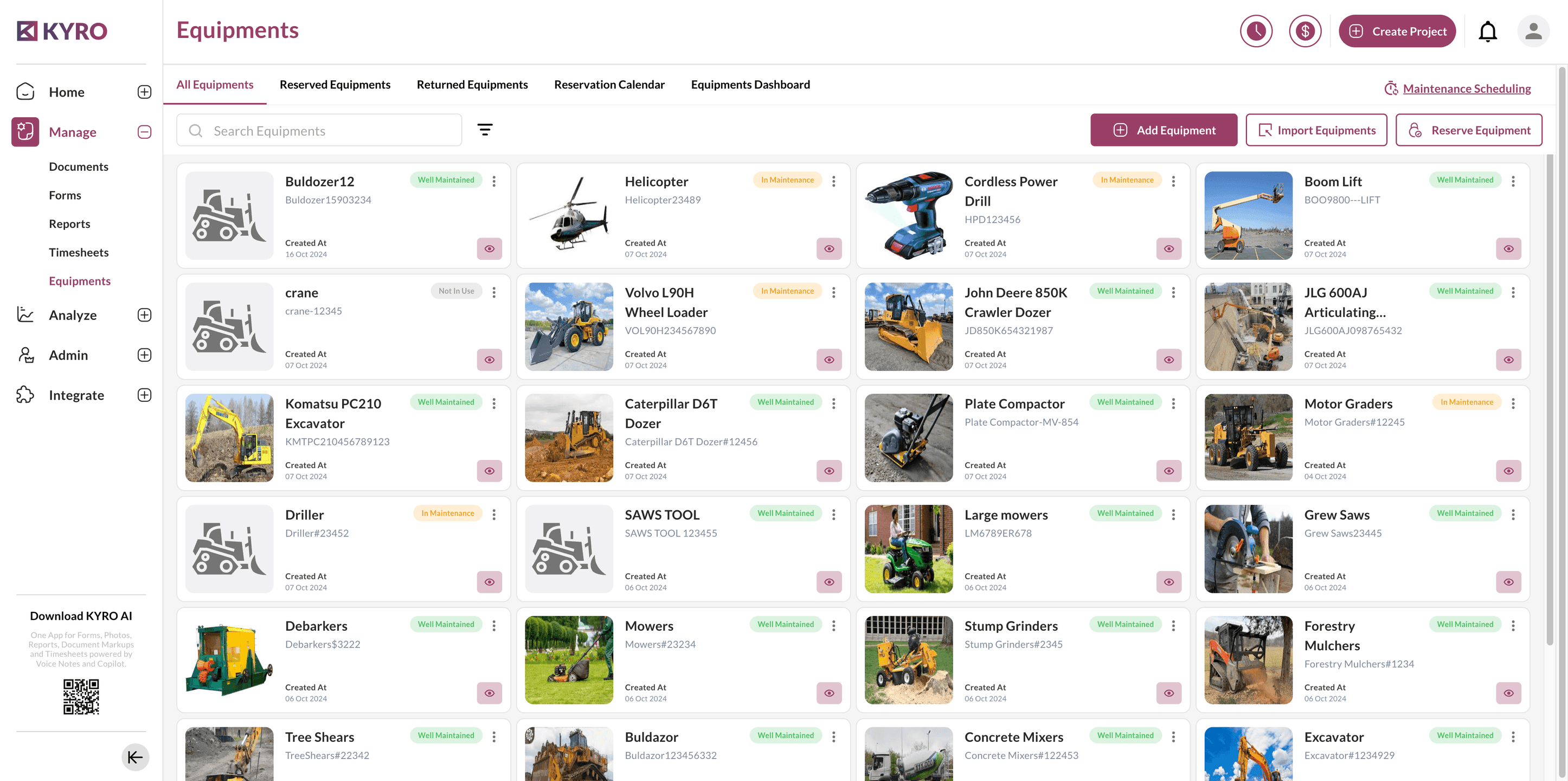View Caterpillar D6T Dozer with eye icon
This screenshot has width=1568, height=781.
(829, 471)
